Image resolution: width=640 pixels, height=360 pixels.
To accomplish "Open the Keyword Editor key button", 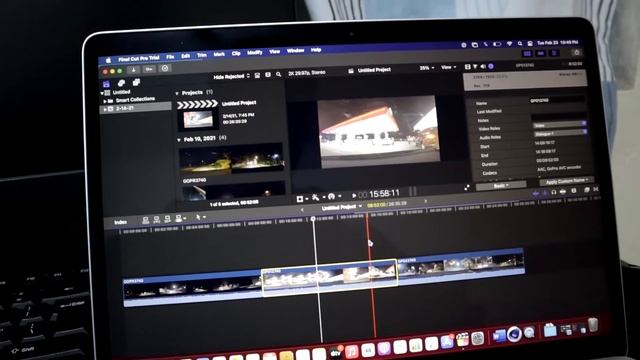I will pyautogui.click(x=149, y=69).
